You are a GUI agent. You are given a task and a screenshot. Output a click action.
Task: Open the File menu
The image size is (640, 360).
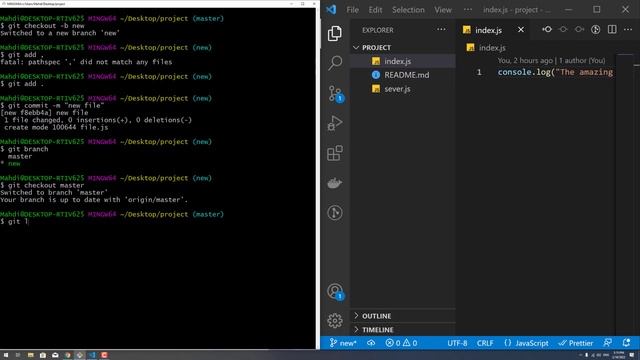(x=352, y=10)
